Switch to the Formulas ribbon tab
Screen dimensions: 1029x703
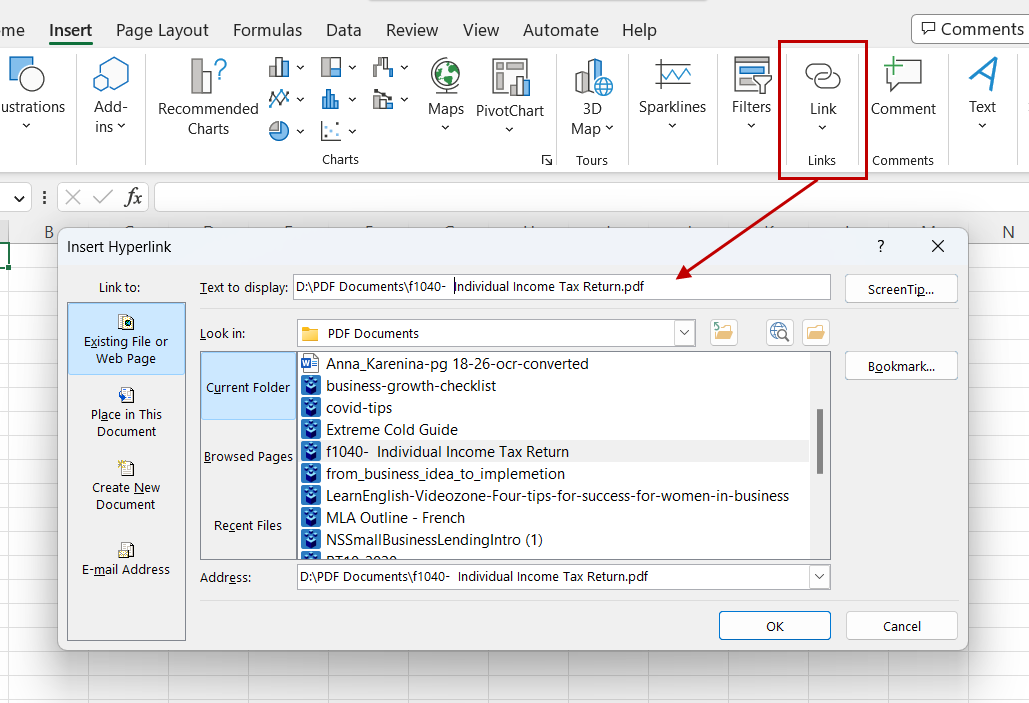(x=267, y=30)
